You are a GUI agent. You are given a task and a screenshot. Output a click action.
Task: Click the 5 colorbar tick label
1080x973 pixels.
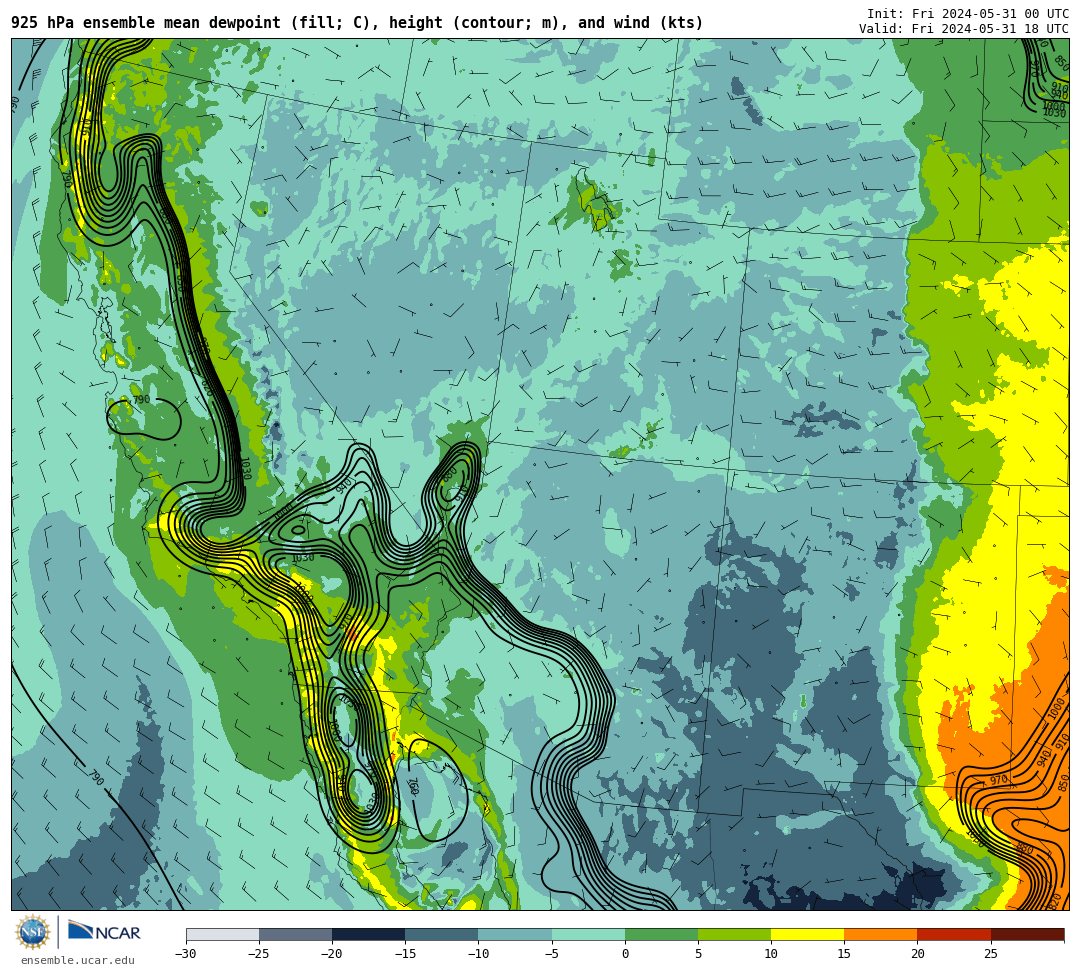pyautogui.click(x=698, y=954)
